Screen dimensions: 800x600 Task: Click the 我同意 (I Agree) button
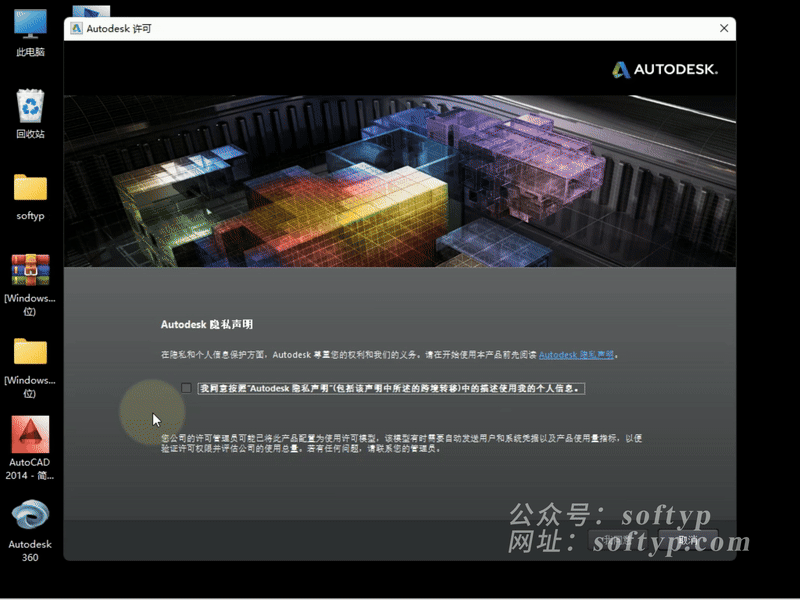point(617,540)
